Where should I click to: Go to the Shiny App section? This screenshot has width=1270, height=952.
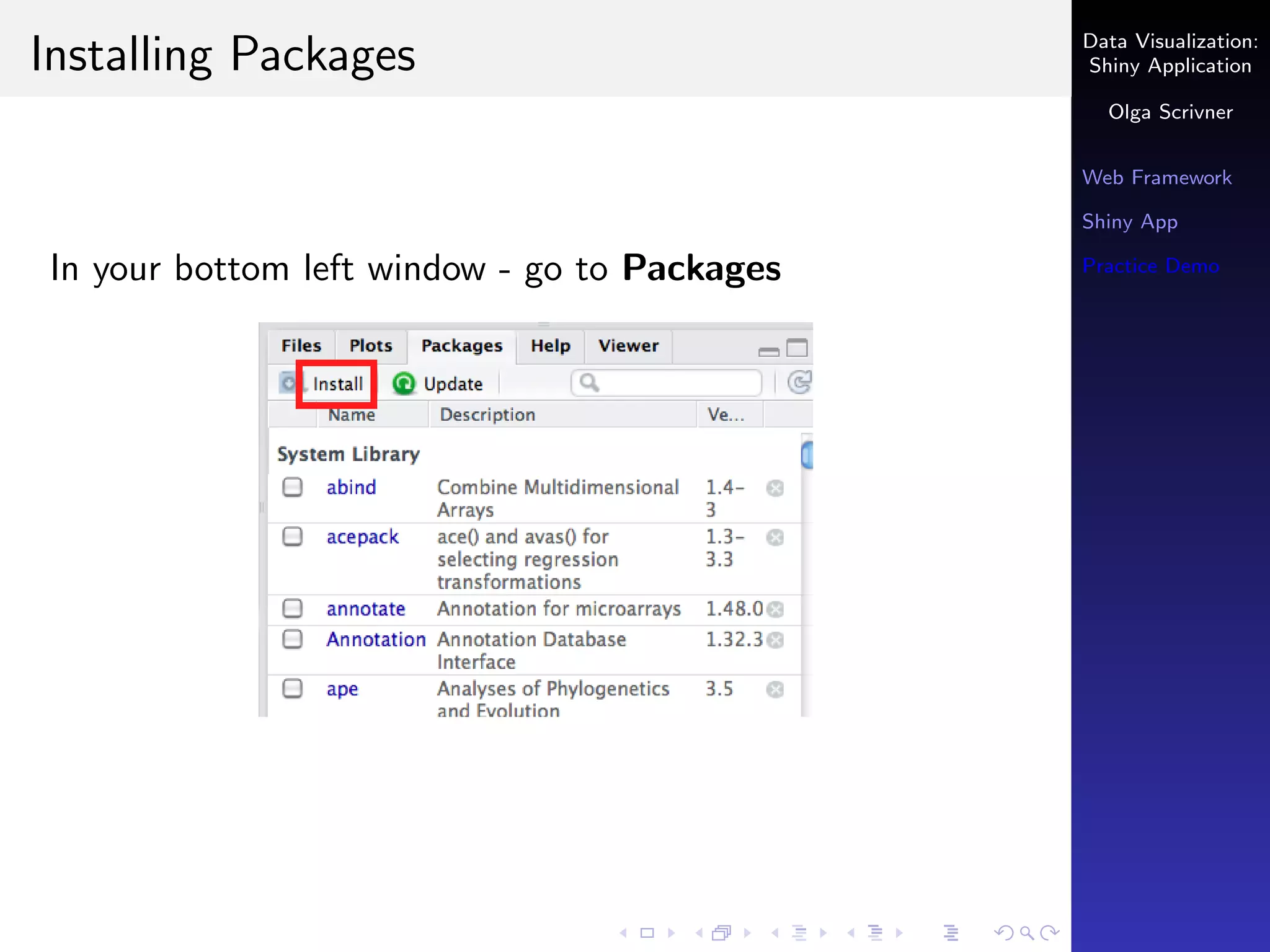1129,221
